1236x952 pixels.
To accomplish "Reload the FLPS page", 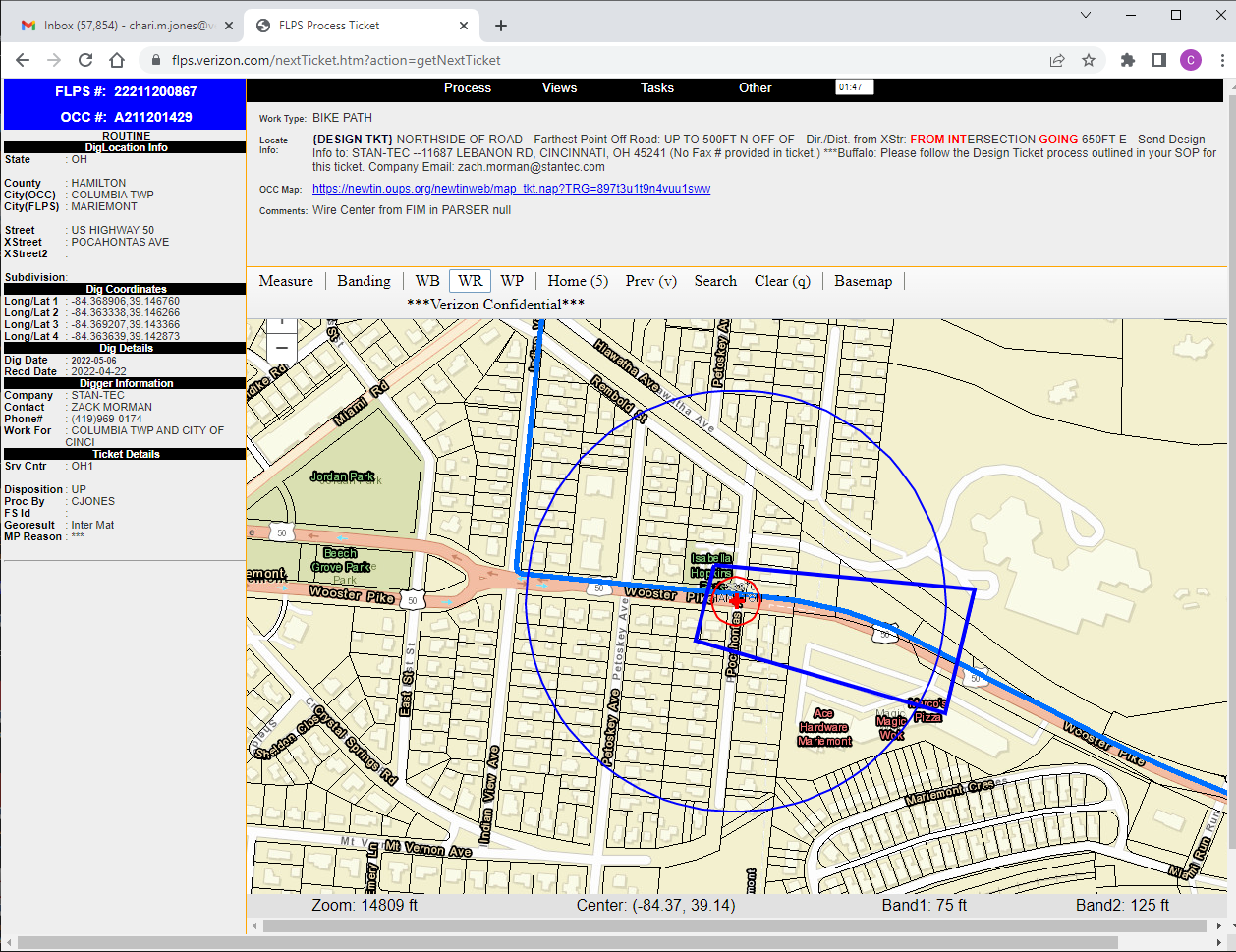I will [x=85, y=60].
